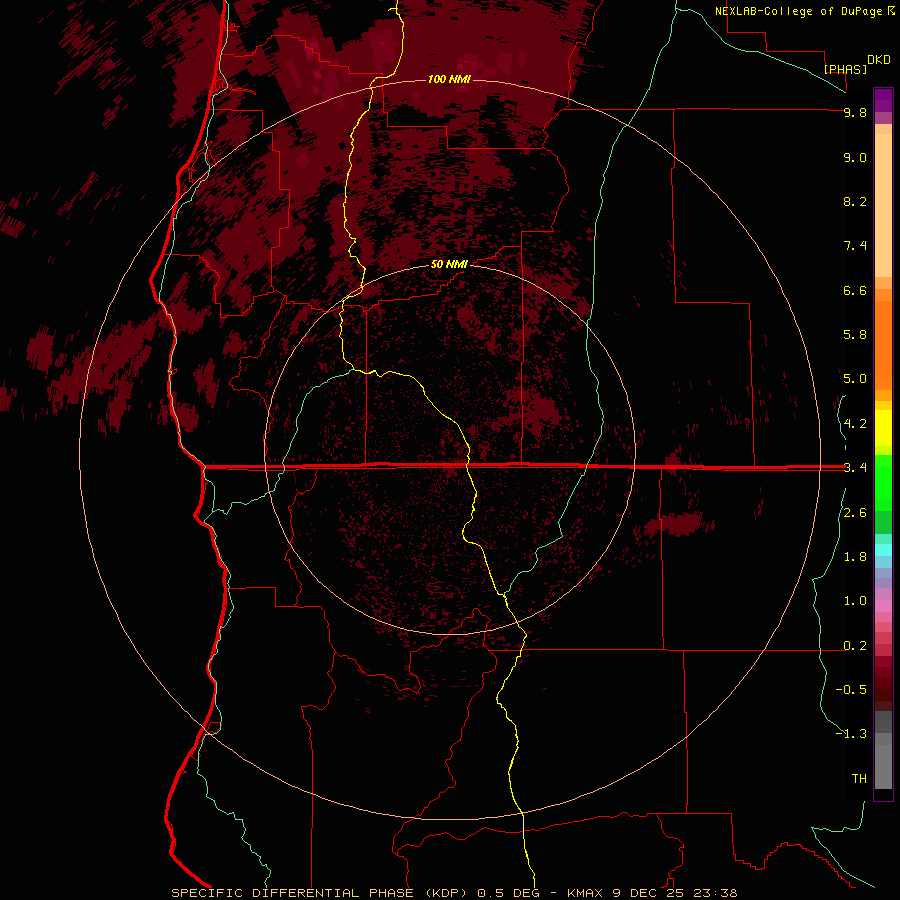Click the 1.0 scale value
Viewport: 900px width, 900px height.
(855, 601)
